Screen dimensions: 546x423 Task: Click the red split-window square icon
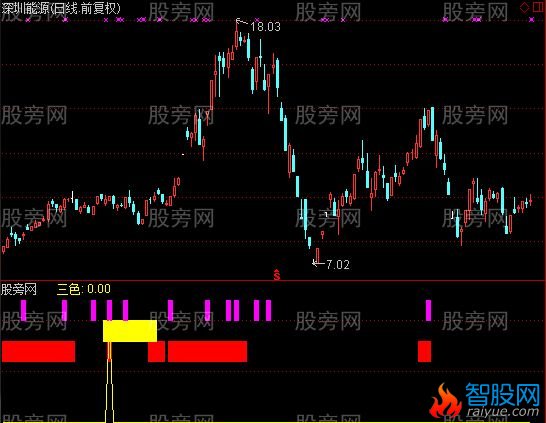pos(538,7)
